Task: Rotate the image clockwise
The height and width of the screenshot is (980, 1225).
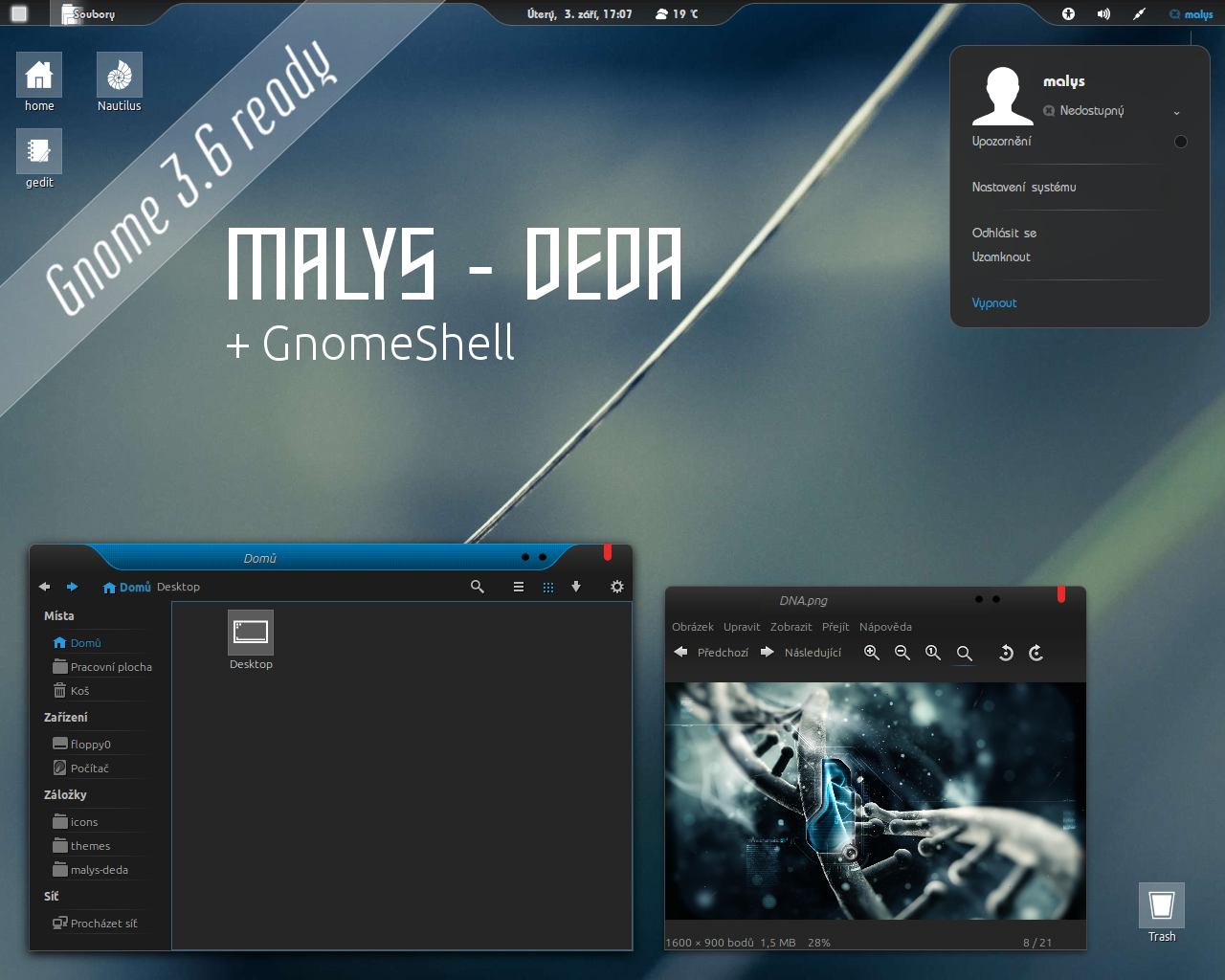Action: [1036, 653]
